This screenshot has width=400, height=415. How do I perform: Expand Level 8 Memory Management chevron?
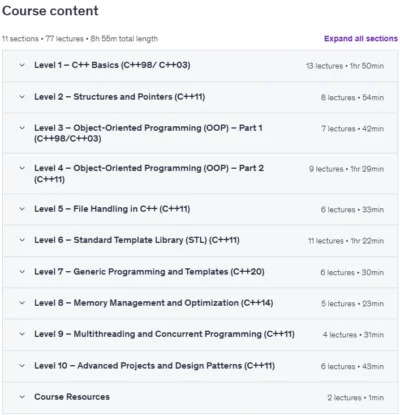point(22,303)
